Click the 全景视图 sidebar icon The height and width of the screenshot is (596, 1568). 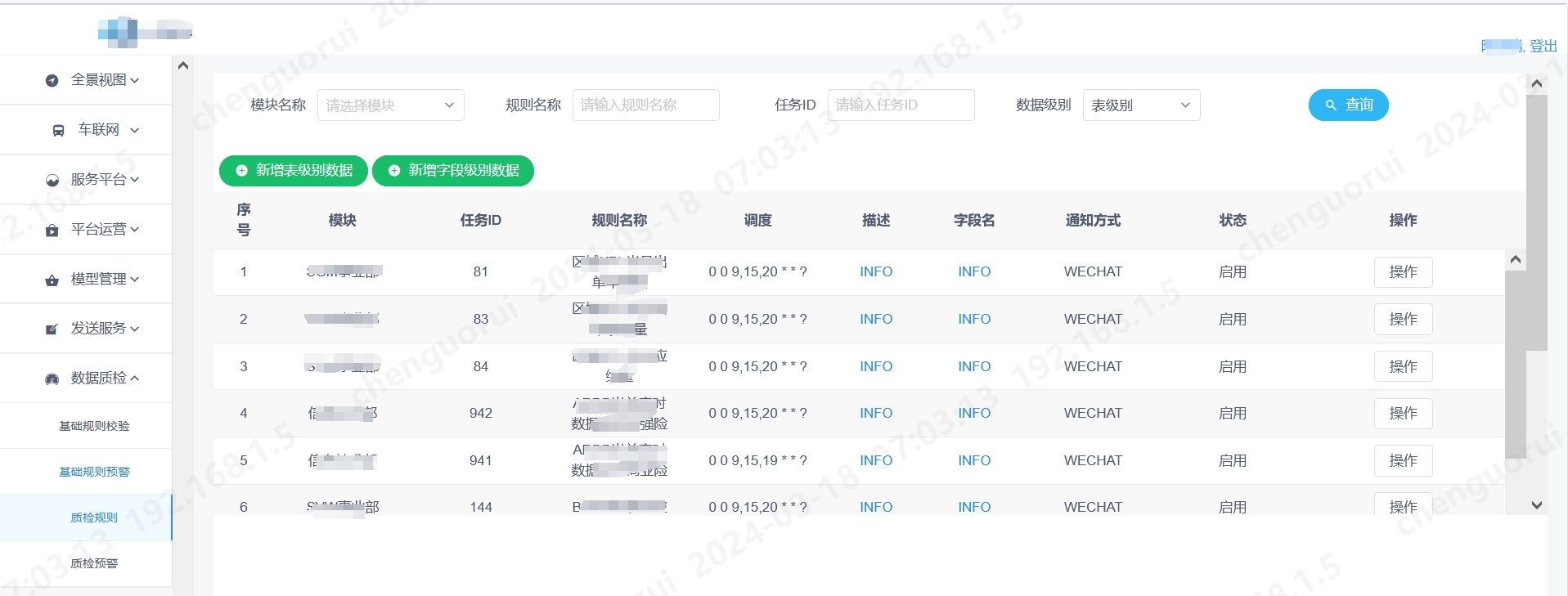click(52, 80)
